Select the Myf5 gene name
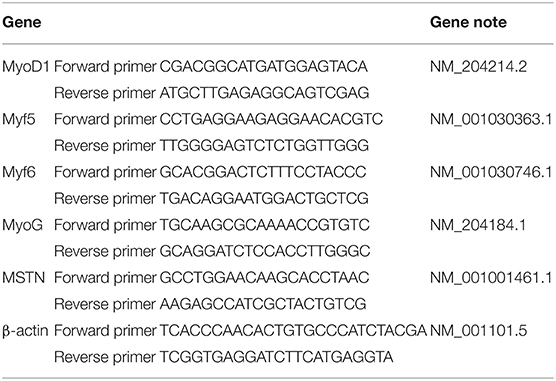Image resolution: width=556 pixels, height=381 pixels. 19,120
